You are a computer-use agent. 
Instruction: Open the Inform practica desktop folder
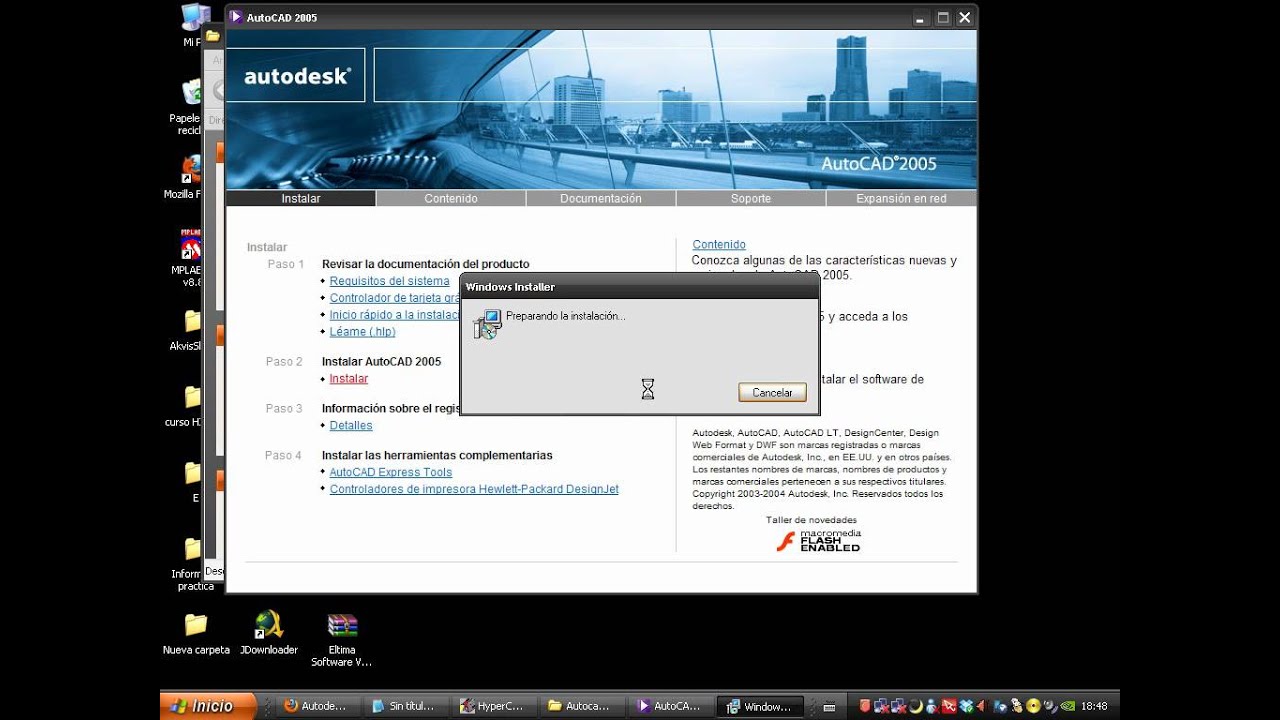[191, 564]
